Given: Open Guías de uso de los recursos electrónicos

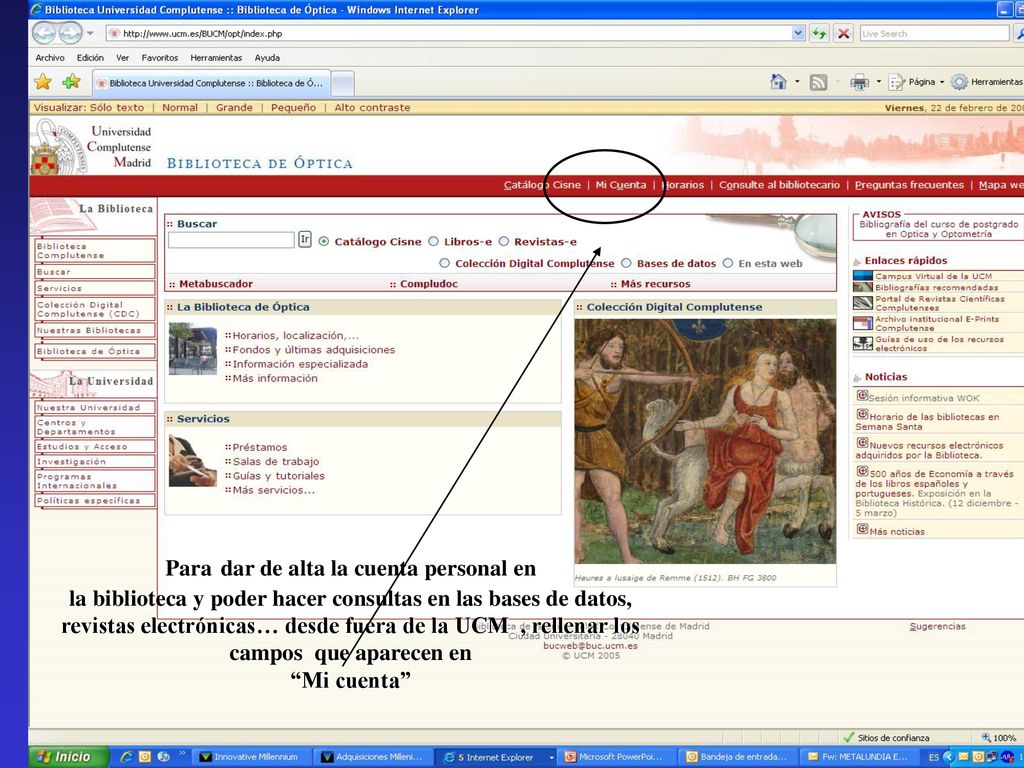Looking at the screenshot, I should click(939, 344).
